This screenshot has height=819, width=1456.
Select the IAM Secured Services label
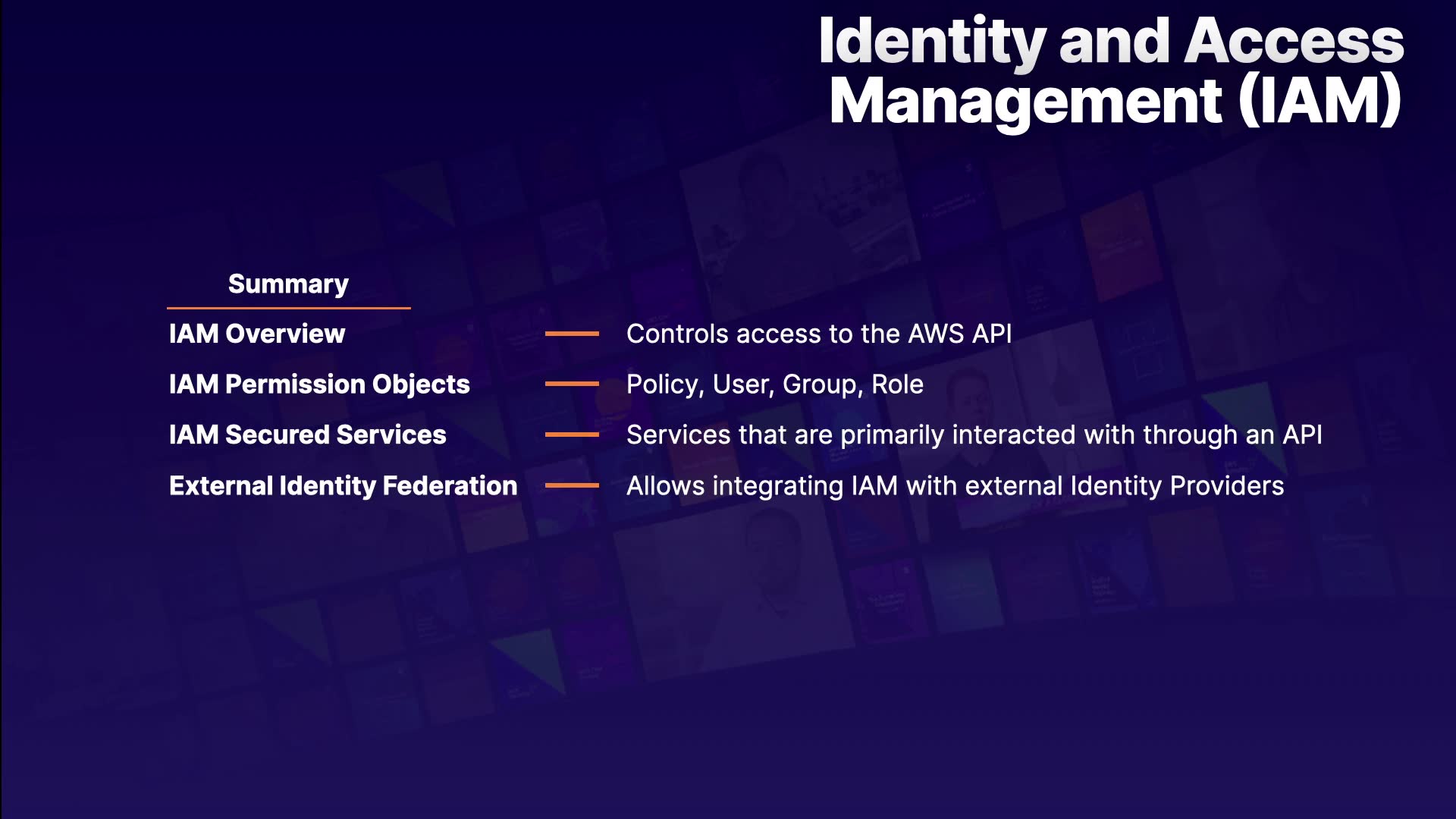(307, 435)
